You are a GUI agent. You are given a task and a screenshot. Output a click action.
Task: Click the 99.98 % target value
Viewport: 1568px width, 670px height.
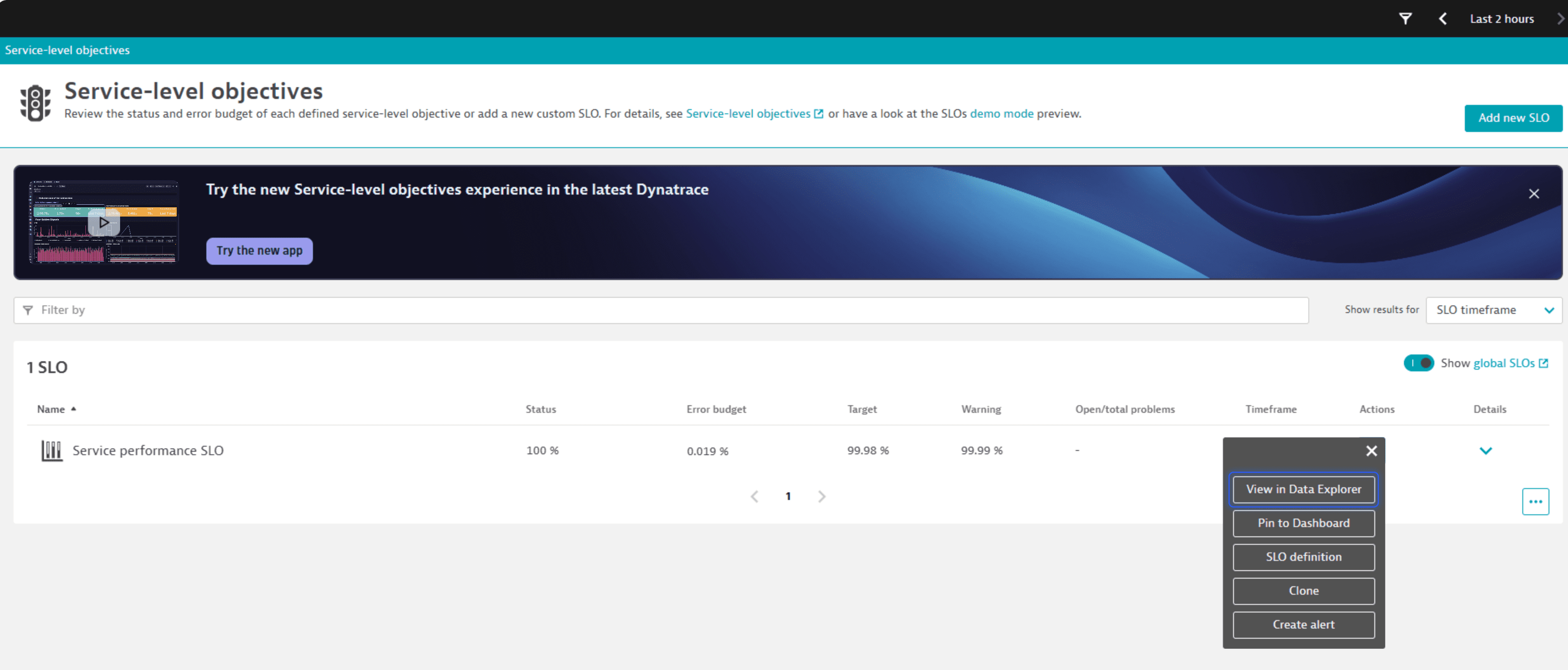coord(867,451)
